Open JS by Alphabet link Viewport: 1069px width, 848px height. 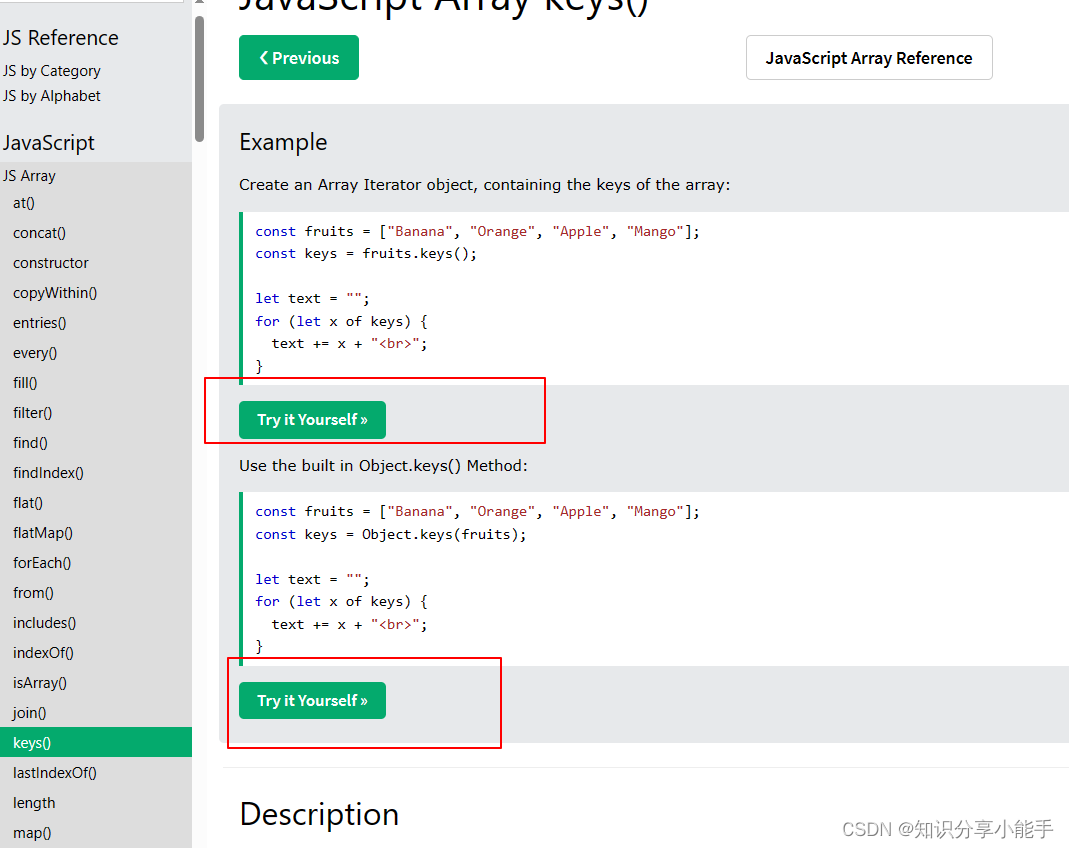pyautogui.click(x=52, y=96)
